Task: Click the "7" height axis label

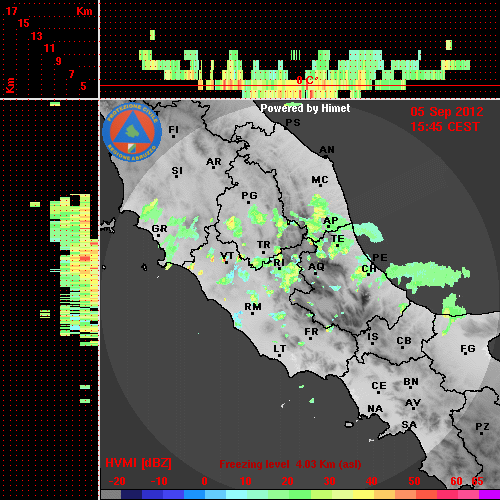Action: 71,74
